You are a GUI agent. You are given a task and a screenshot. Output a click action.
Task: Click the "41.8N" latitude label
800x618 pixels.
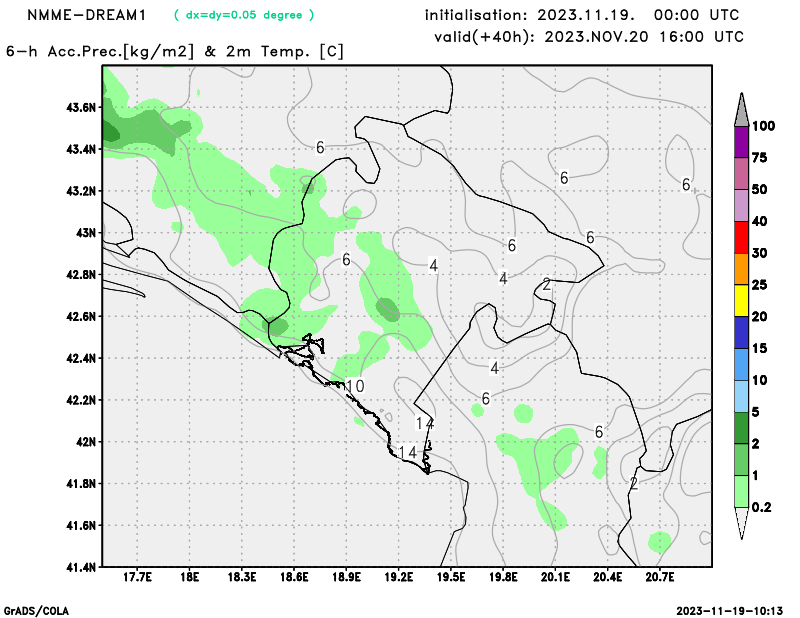coord(81,484)
